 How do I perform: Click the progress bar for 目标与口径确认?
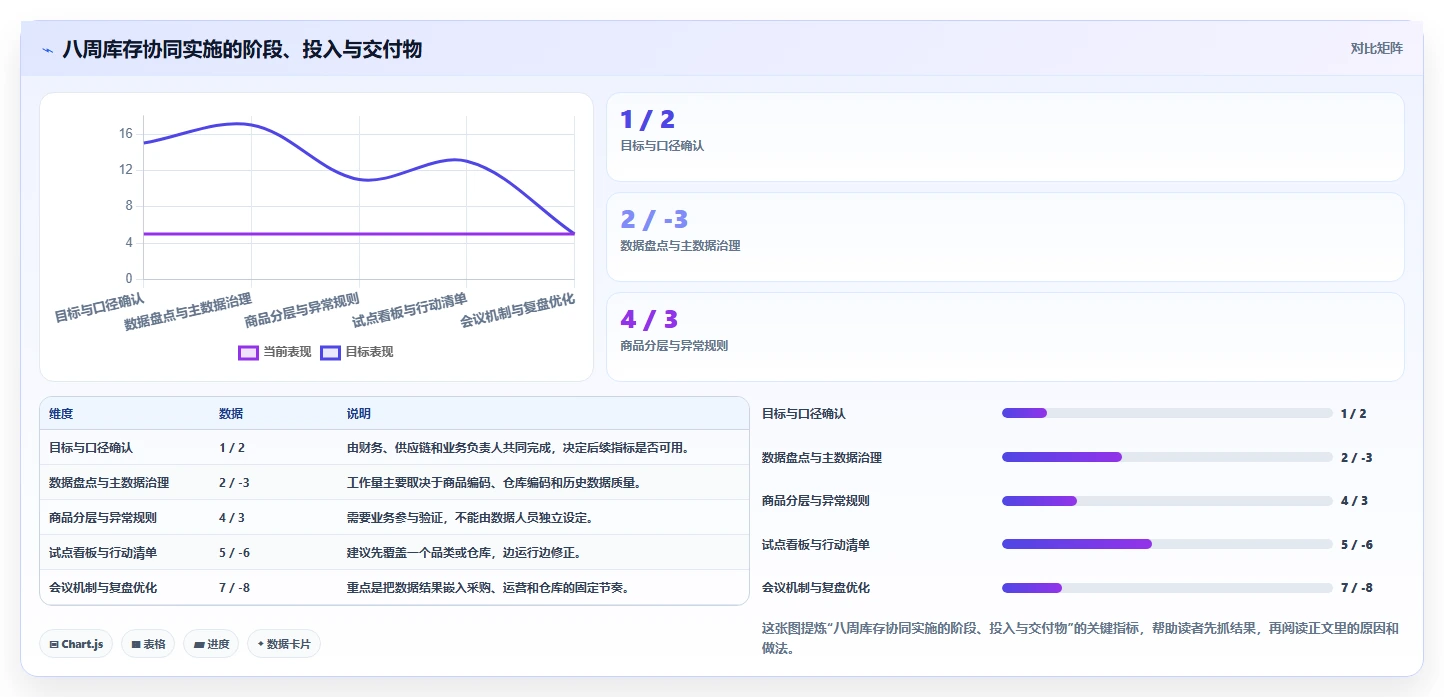pyautogui.click(x=1167, y=413)
